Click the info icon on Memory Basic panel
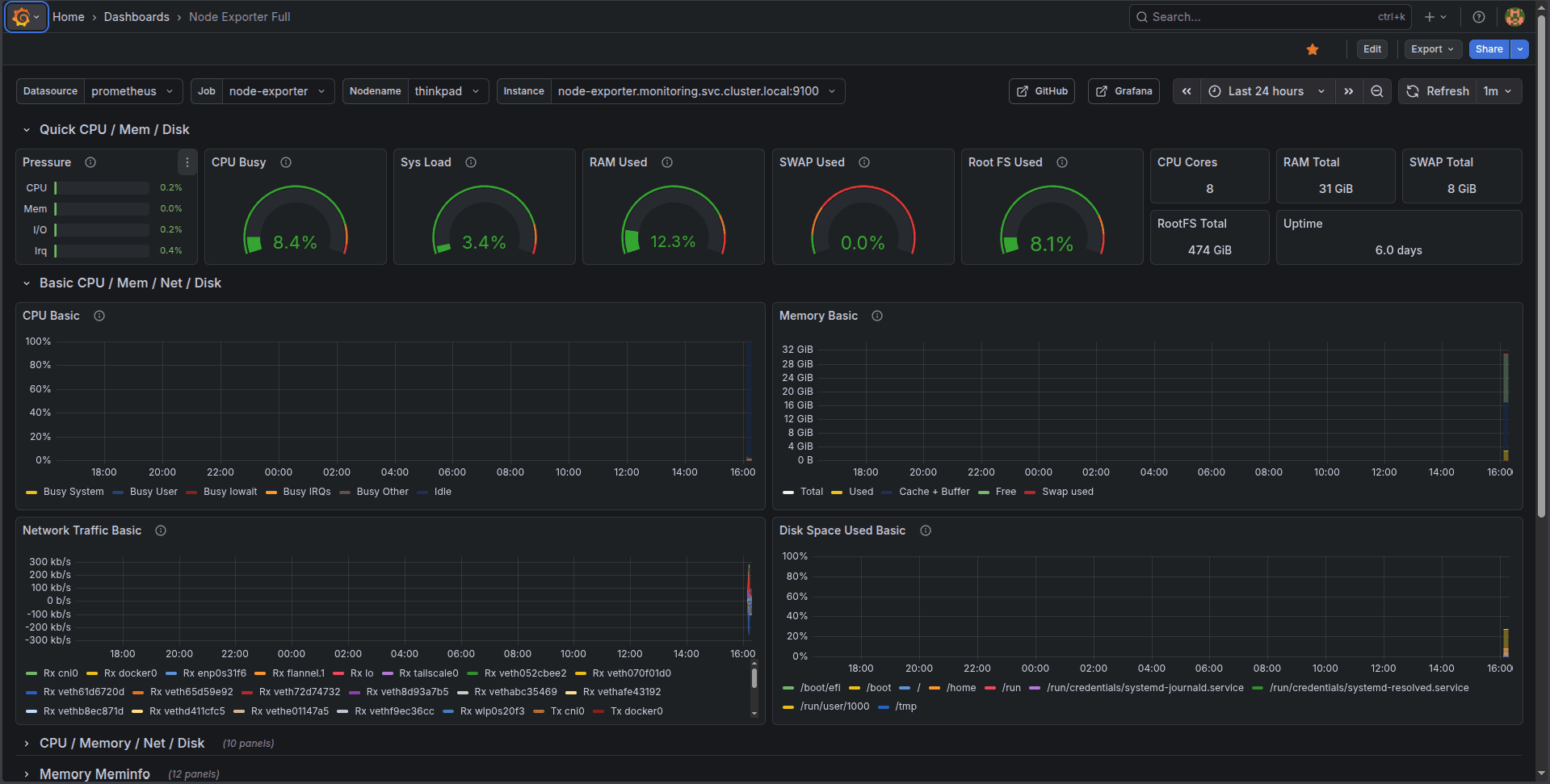Image resolution: width=1550 pixels, height=784 pixels. pyautogui.click(x=877, y=316)
